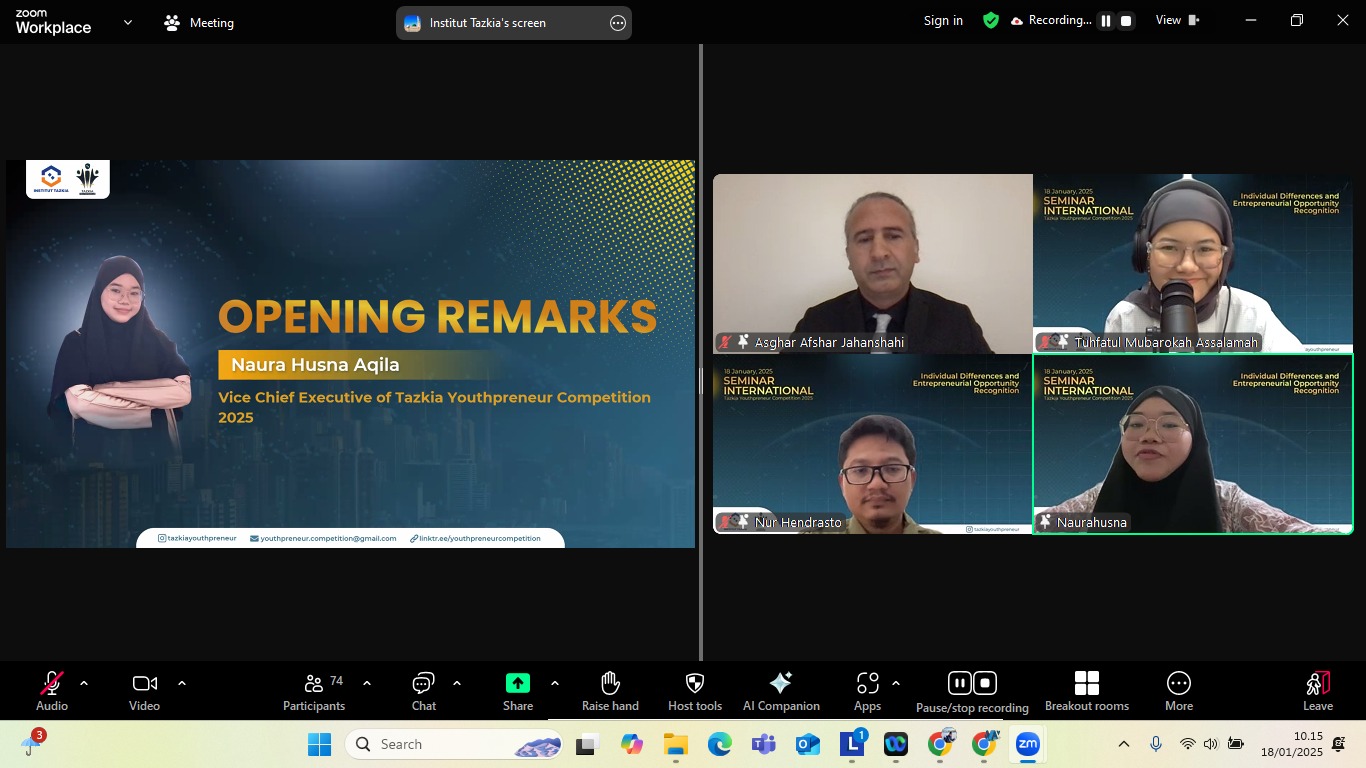
Task: Switch to the Meeting tab
Action: (x=199, y=23)
